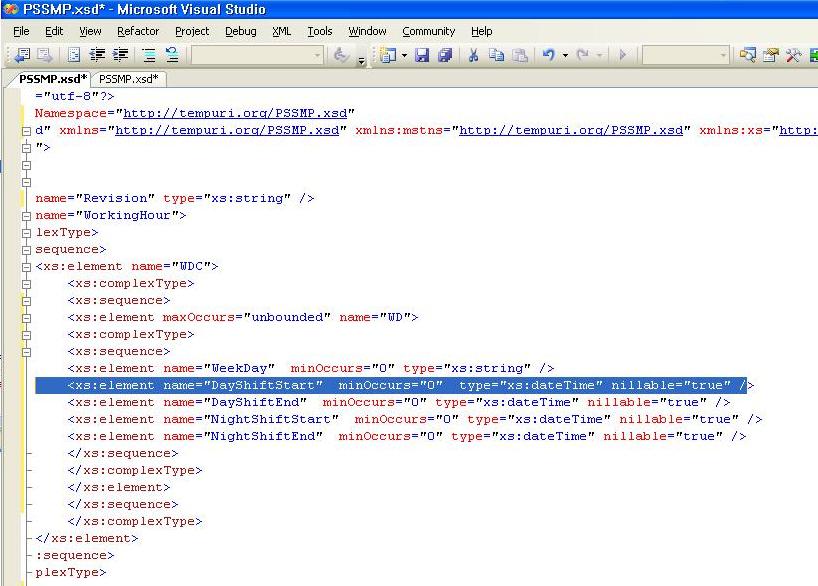Viewport: 818px width, 586px height.
Task: Open the Solution Explorer window icon
Action: click(x=747, y=54)
